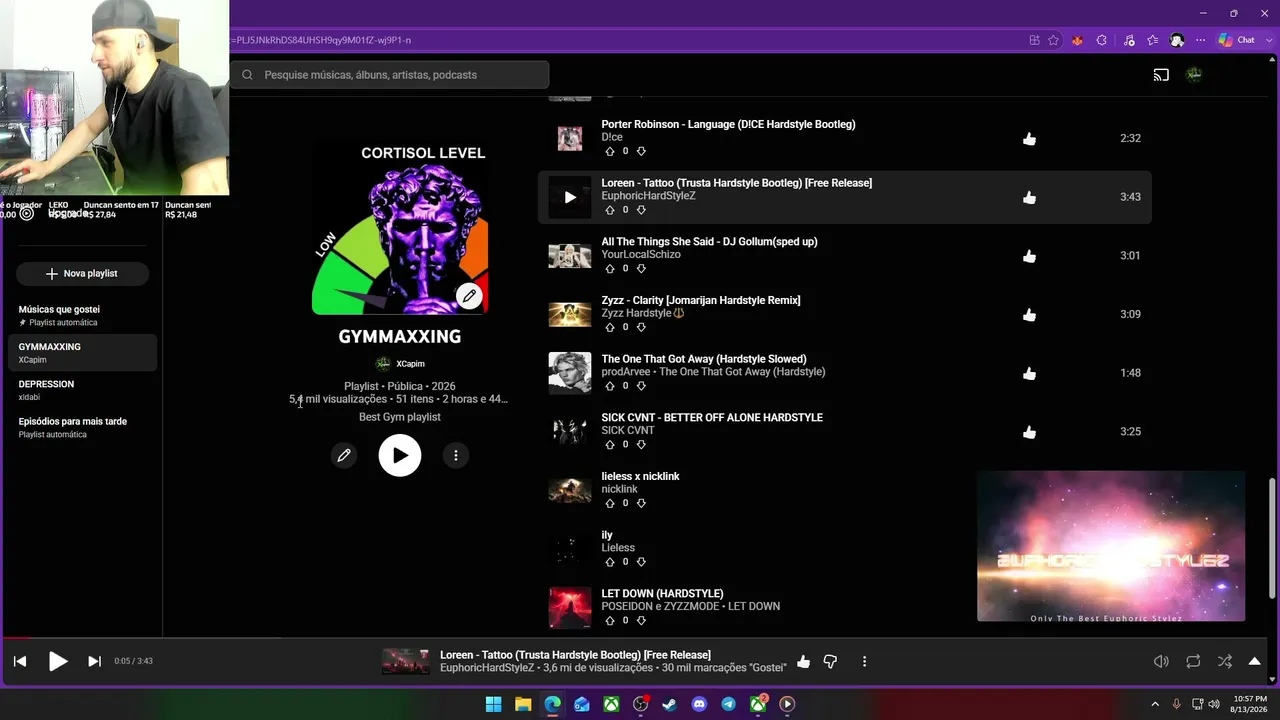Add this page to favorites with the star
Viewport: 1280px width, 720px height.
point(1053,40)
